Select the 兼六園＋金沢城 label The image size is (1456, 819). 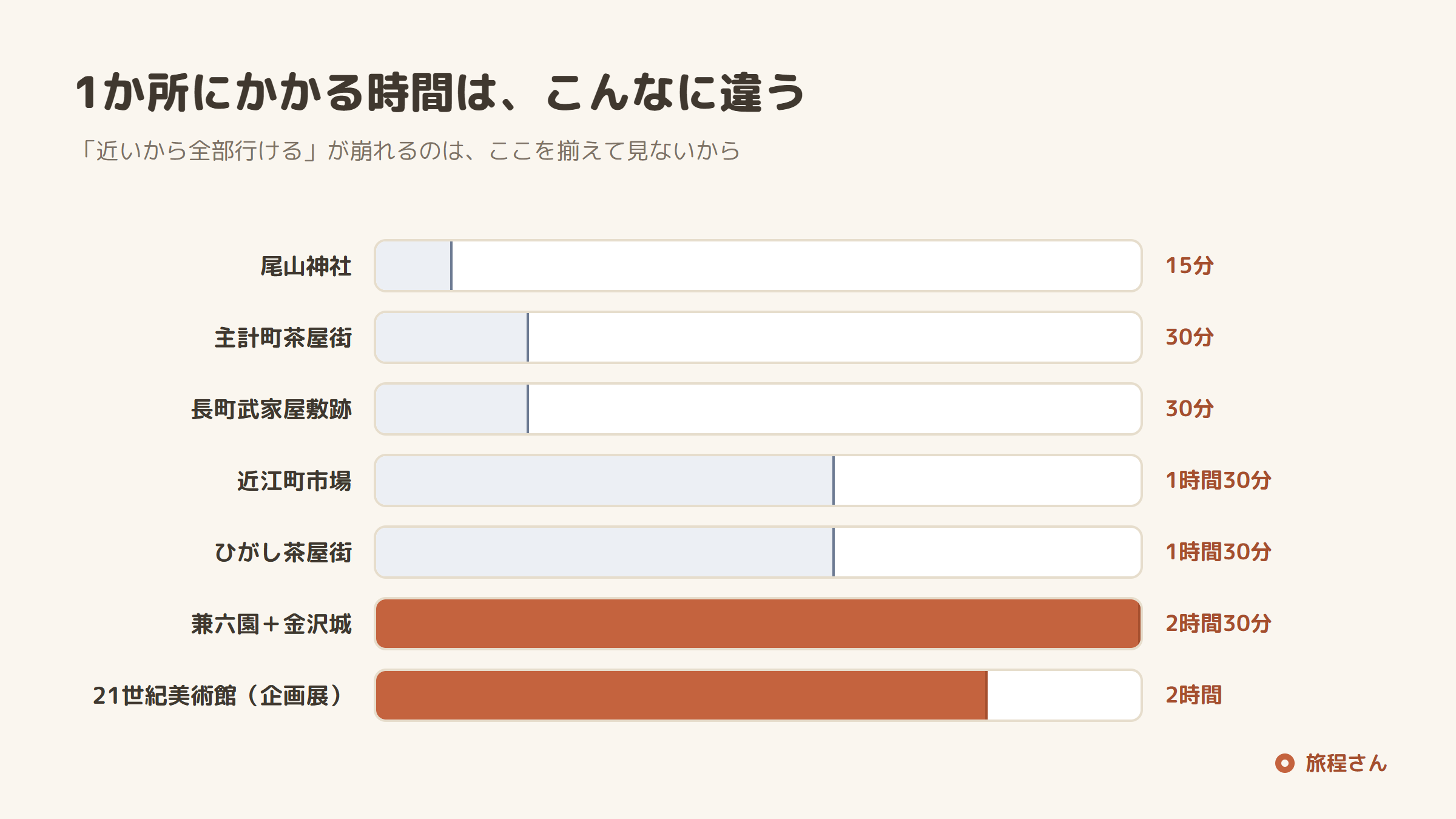(x=271, y=624)
